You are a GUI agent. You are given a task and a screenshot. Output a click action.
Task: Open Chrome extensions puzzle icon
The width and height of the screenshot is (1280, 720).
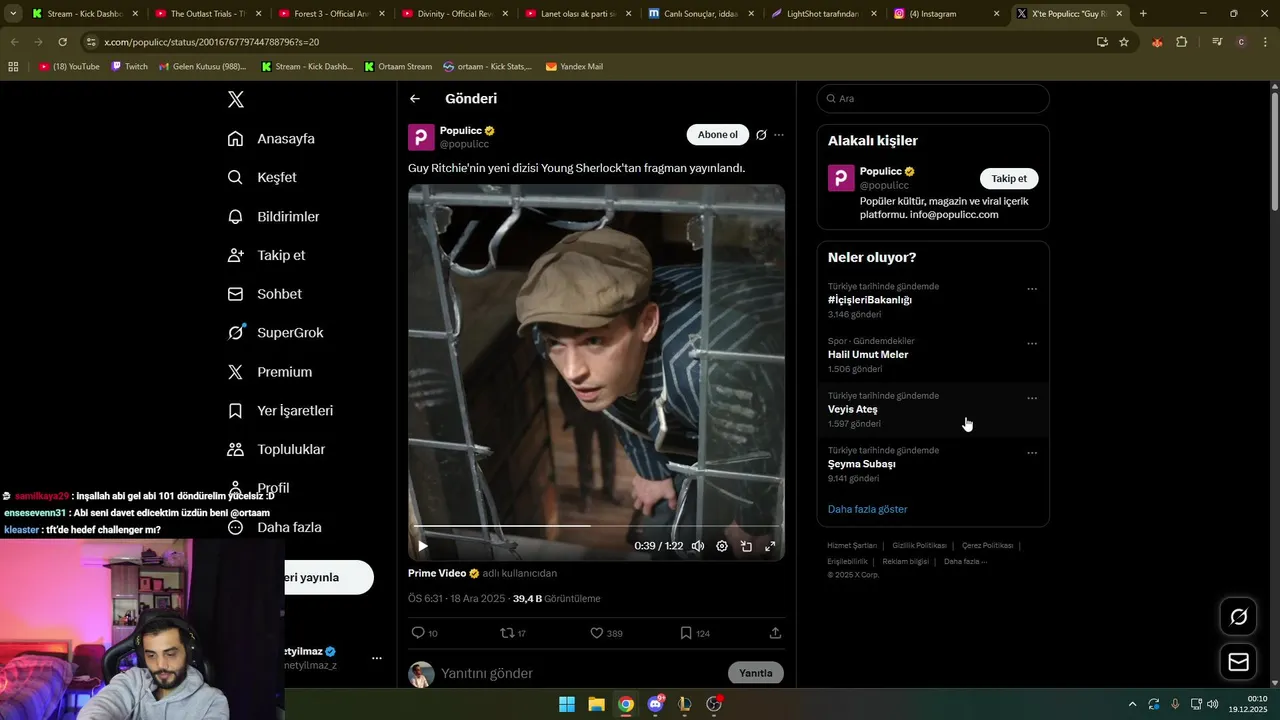coord(1182,42)
